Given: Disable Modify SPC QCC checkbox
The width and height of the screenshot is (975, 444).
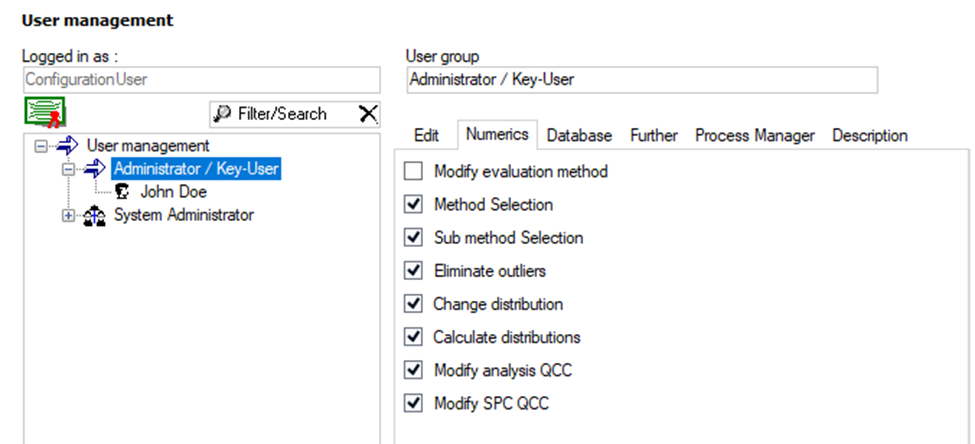Looking at the screenshot, I should tap(413, 404).
